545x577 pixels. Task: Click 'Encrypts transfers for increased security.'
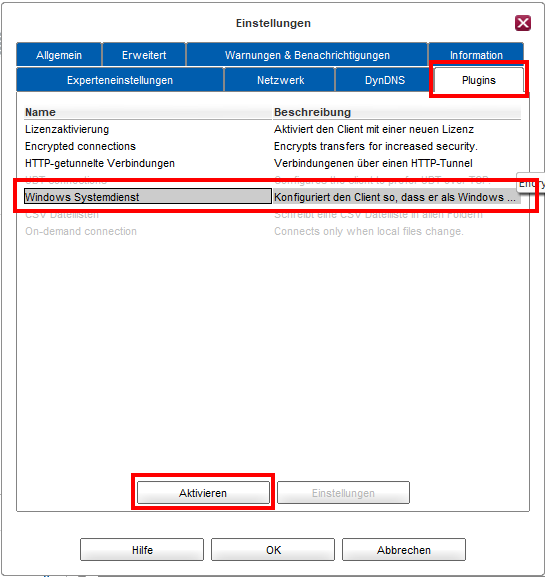[376, 146]
